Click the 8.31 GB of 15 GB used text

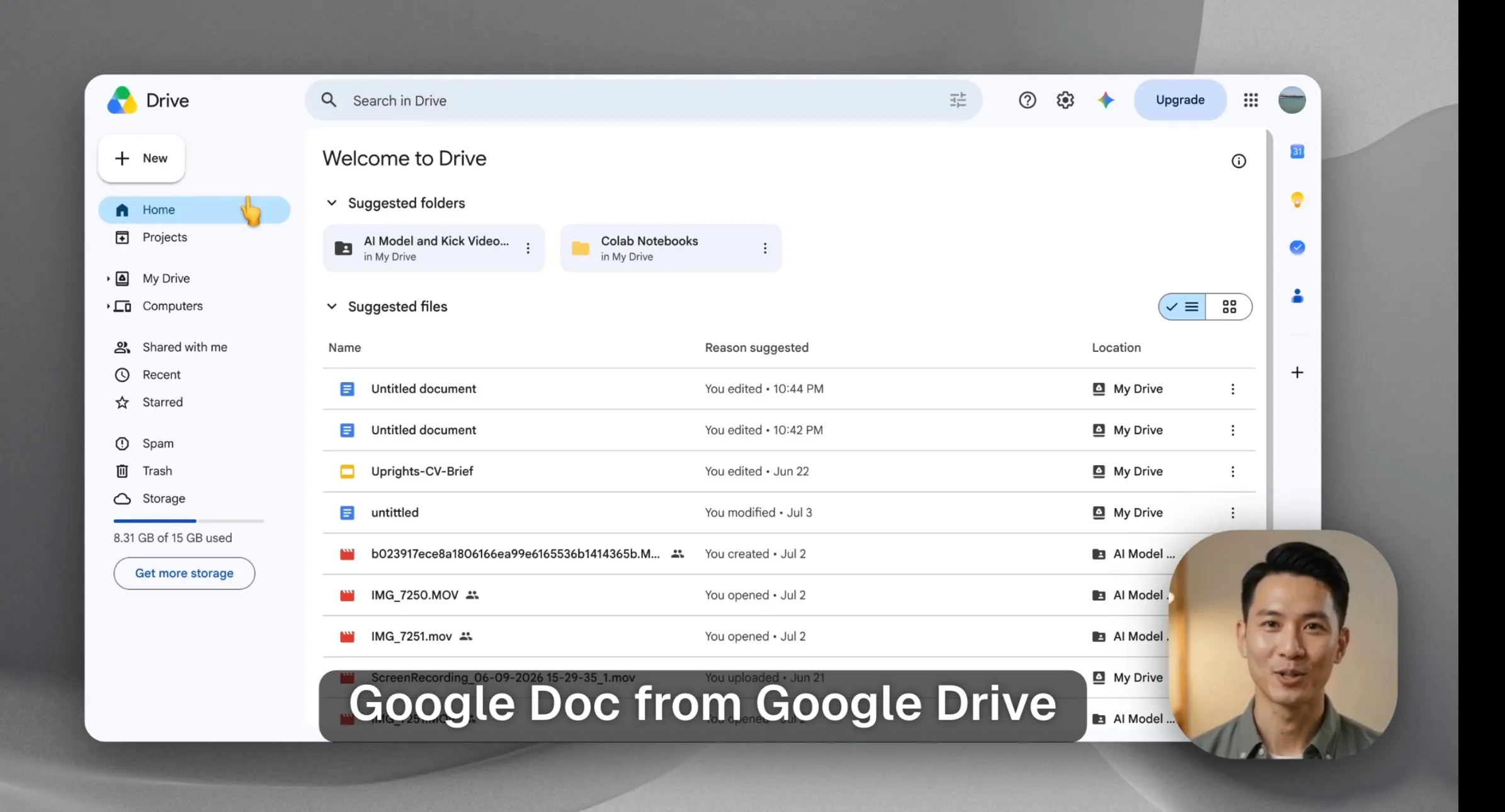point(173,538)
